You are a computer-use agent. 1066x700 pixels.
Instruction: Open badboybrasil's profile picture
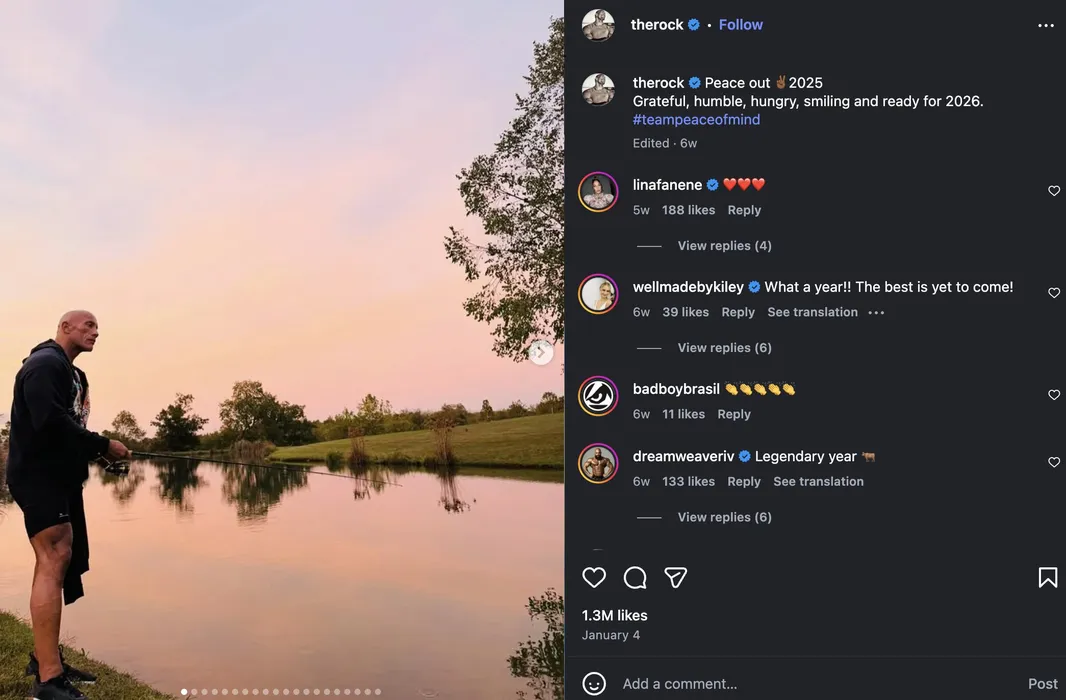pyautogui.click(x=598, y=396)
